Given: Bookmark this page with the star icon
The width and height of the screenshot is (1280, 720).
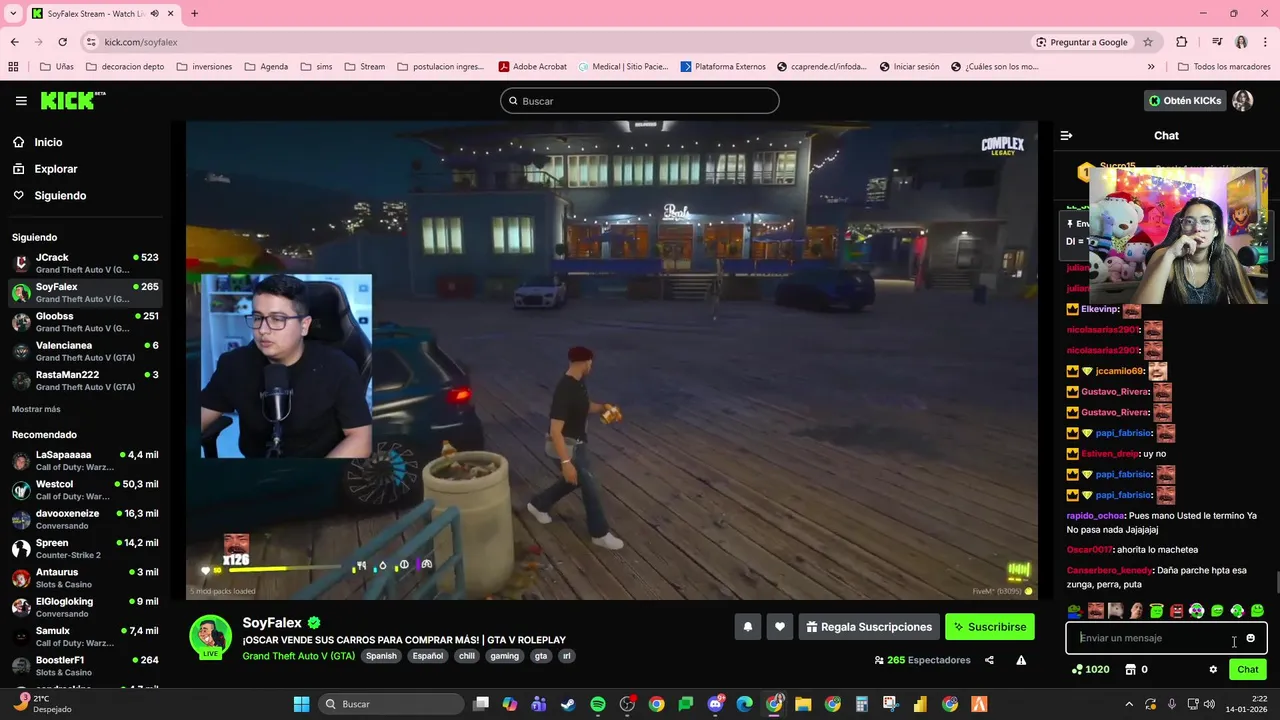Looking at the screenshot, I should coord(1148,42).
